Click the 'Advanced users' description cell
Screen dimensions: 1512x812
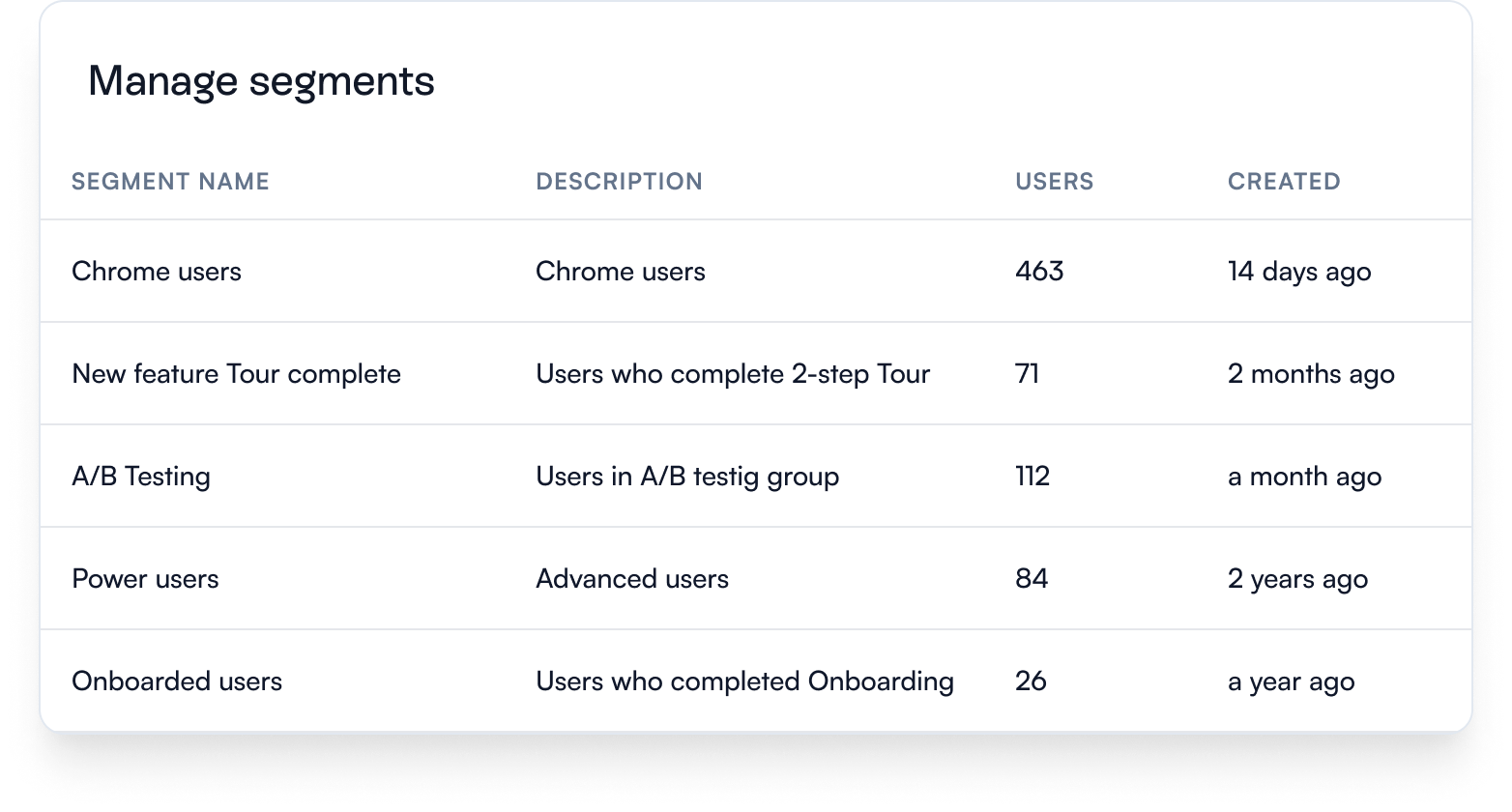[x=632, y=579]
